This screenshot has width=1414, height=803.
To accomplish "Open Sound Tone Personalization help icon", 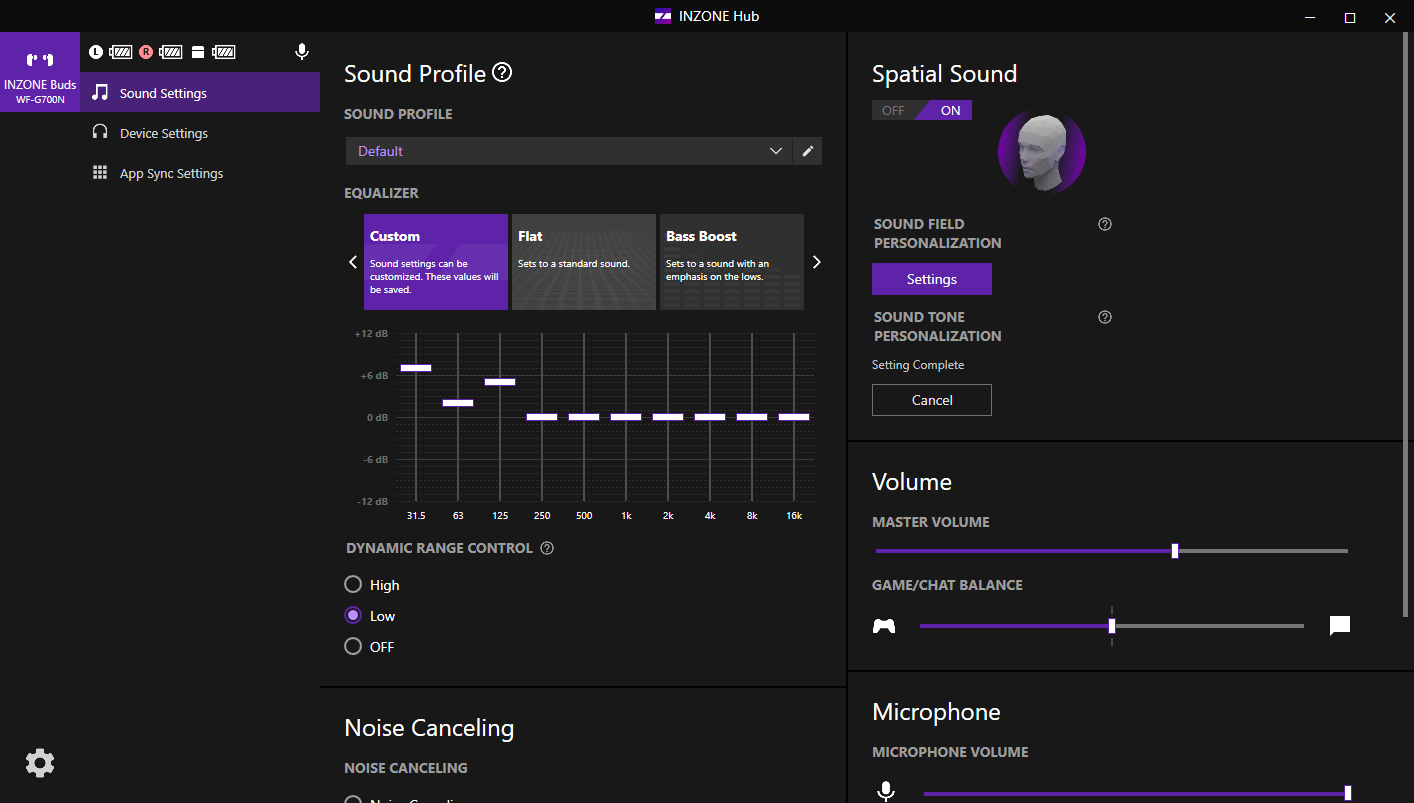I will [x=1105, y=317].
